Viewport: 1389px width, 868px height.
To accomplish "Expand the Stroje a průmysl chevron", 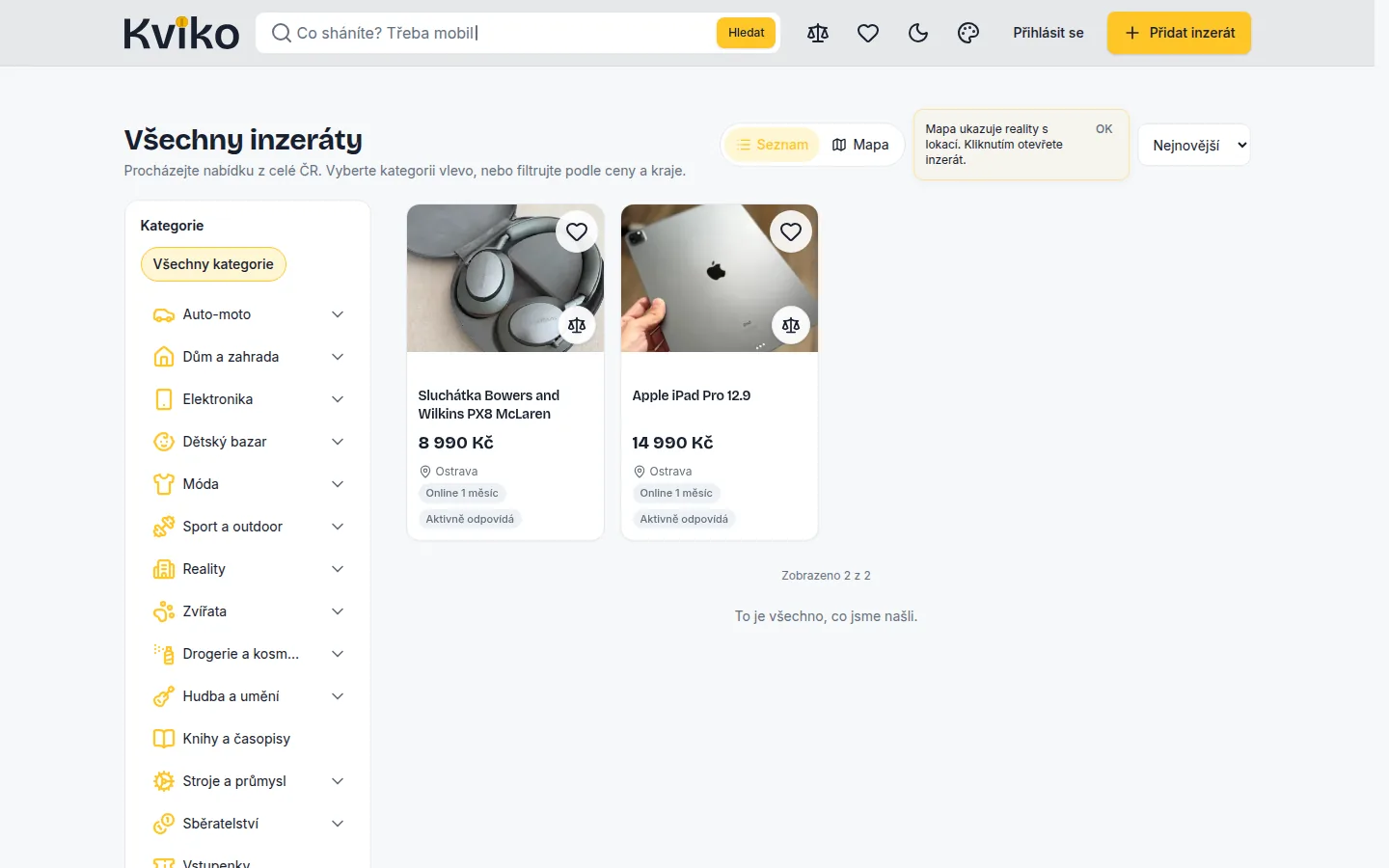I will click(x=338, y=781).
